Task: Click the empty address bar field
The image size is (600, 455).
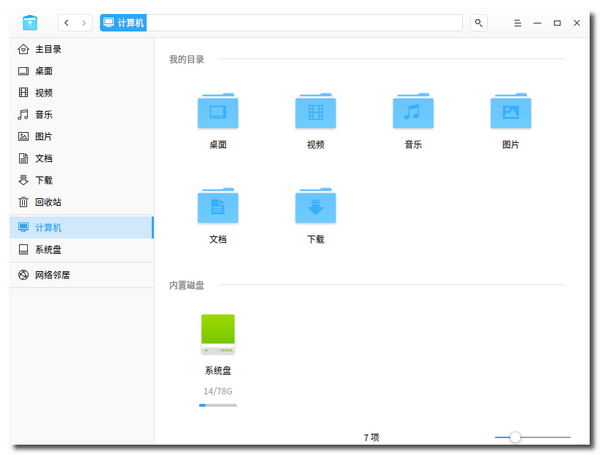Action: click(x=304, y=23)
